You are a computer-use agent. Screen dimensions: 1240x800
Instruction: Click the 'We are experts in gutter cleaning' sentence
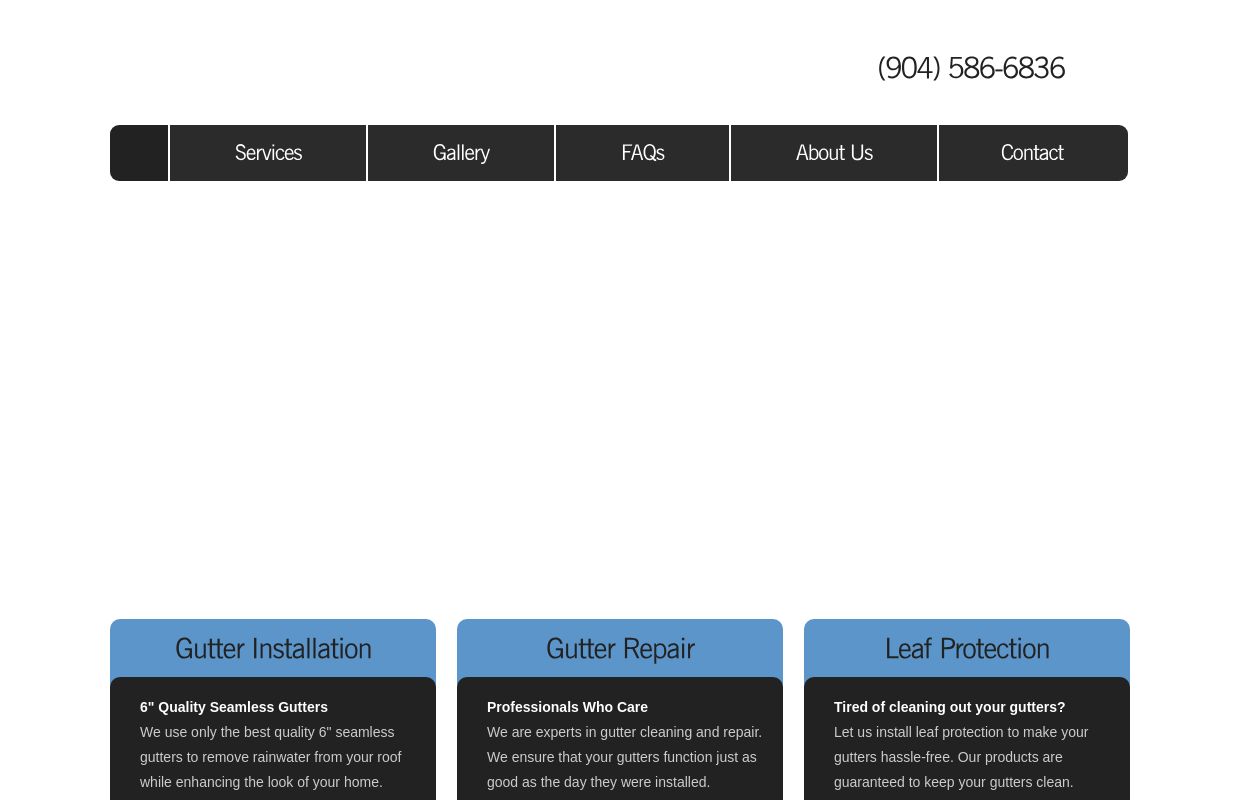tap(624, 732)
